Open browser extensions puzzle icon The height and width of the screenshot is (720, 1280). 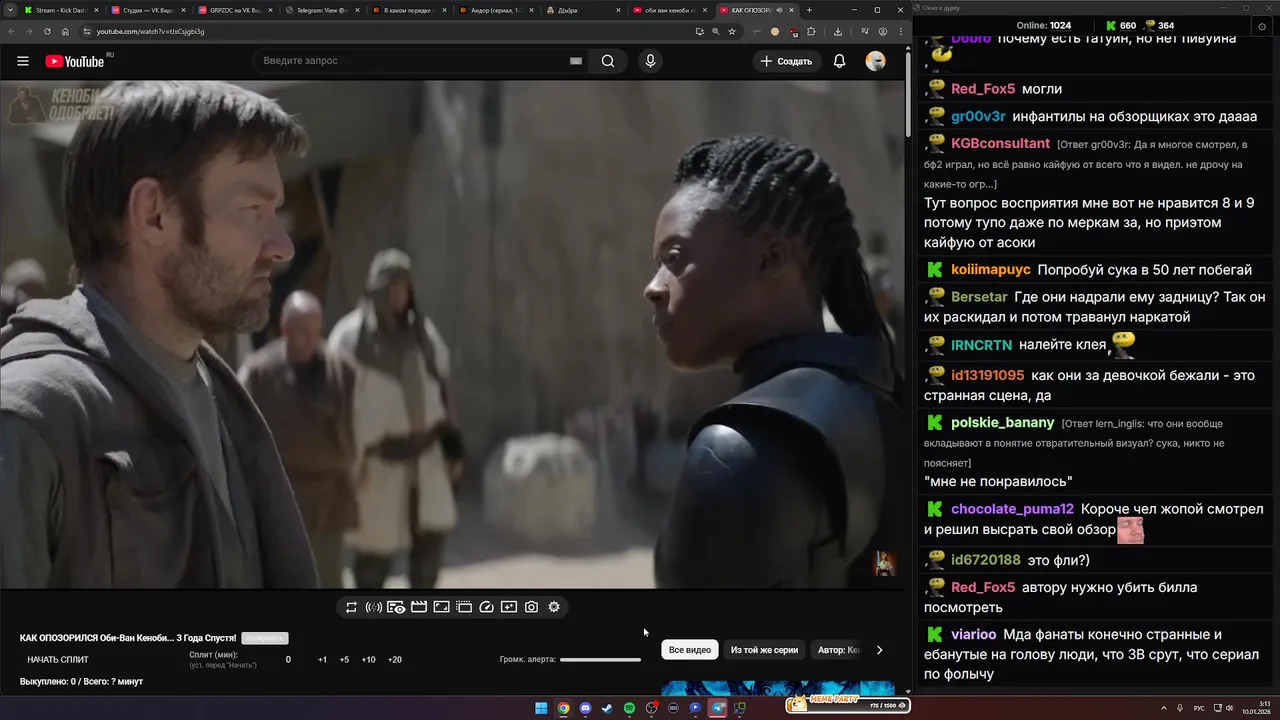coord(811,31)
